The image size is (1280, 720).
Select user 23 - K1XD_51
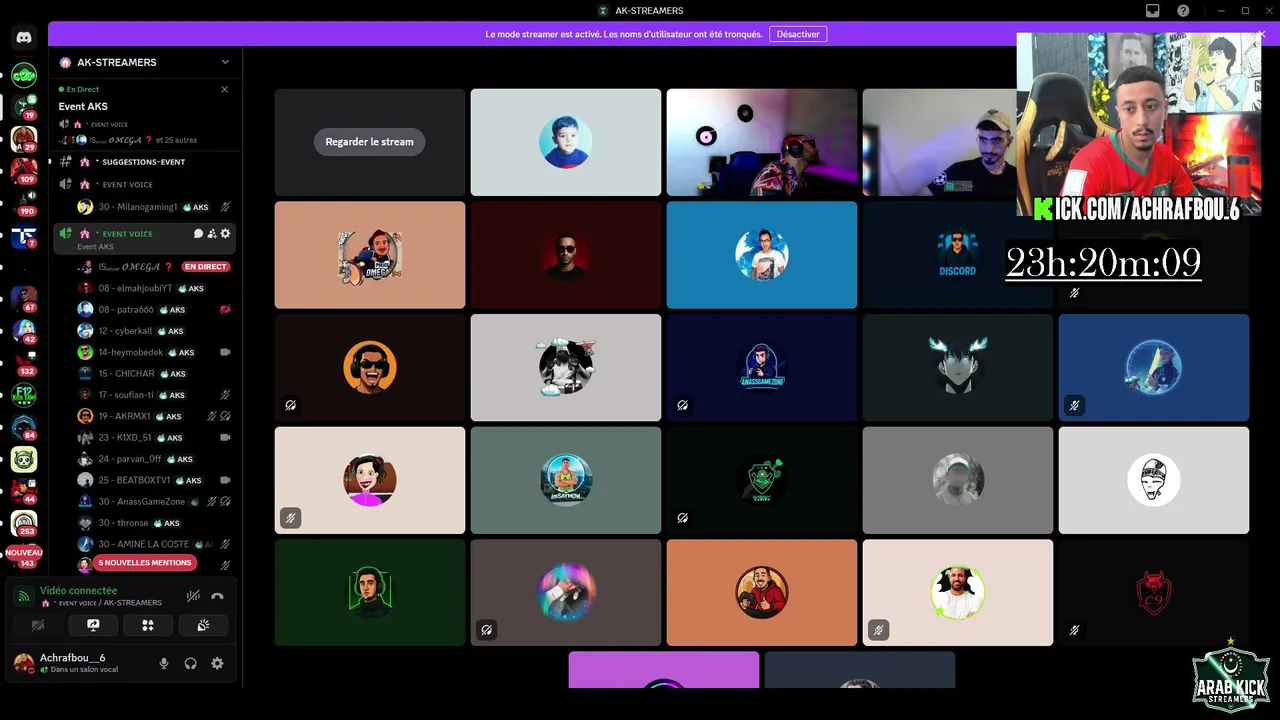[x=153, y=438]
